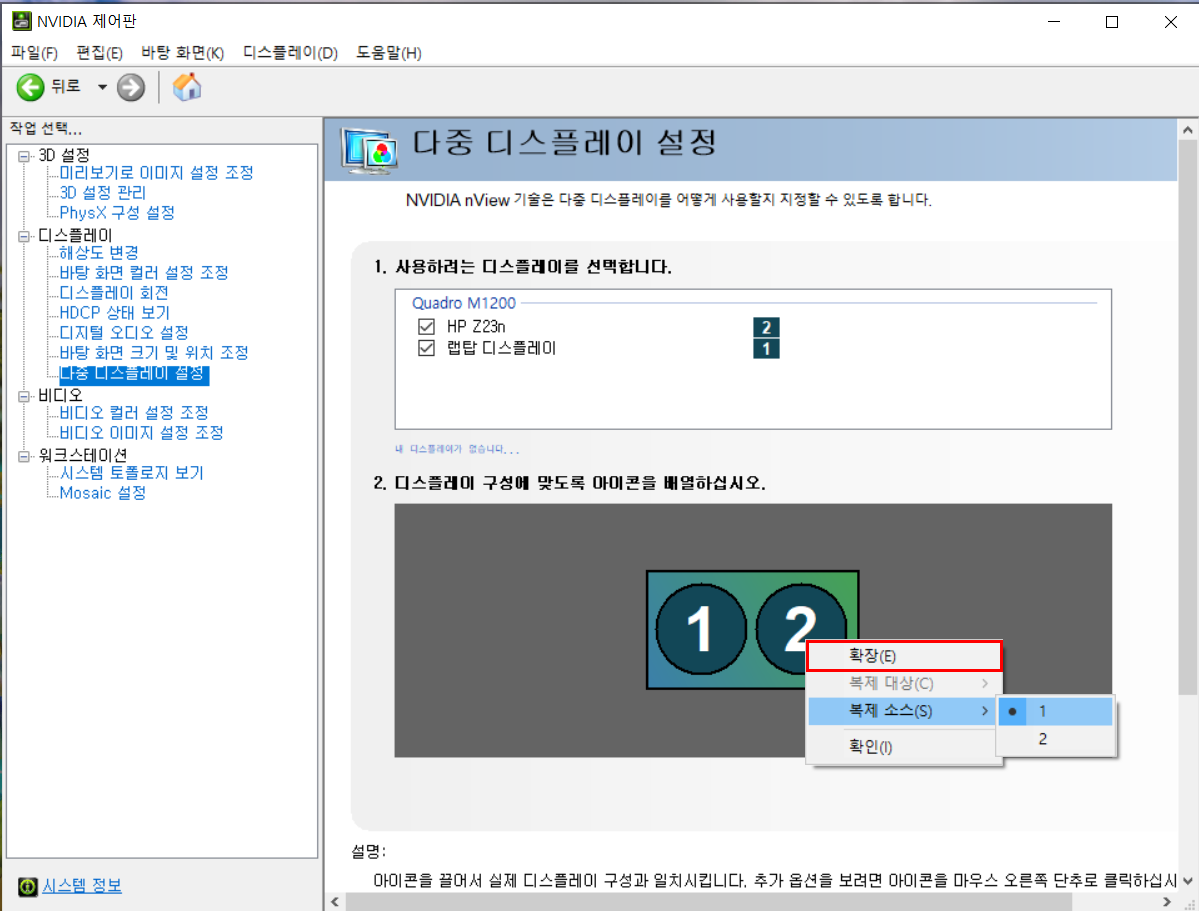Viewport: 1199px width, 911px height.
Task: Minimize the NVIDIA 제어판 window
Action: coord(1054,22)
